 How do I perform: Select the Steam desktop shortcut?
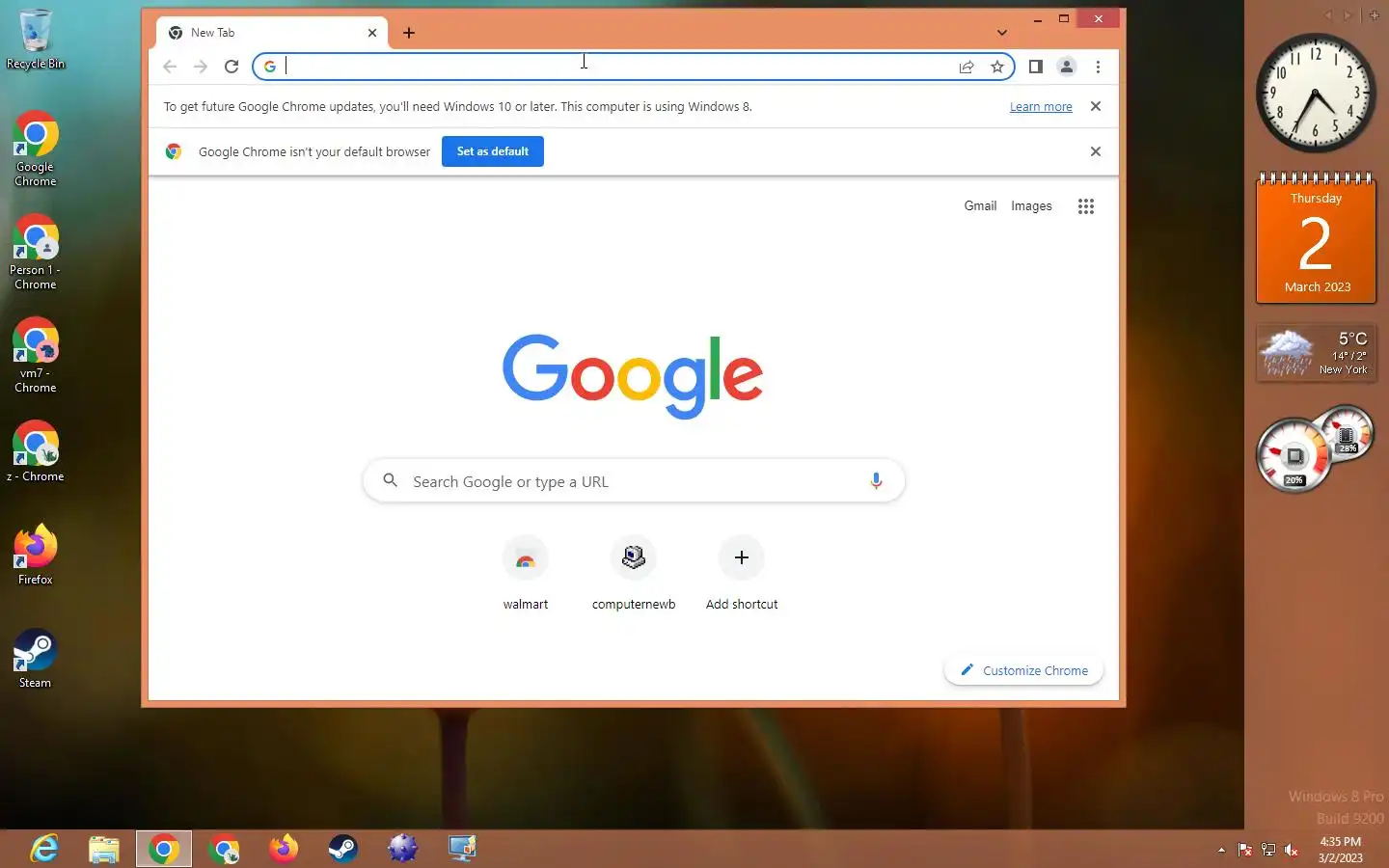[x=36, y=659]
